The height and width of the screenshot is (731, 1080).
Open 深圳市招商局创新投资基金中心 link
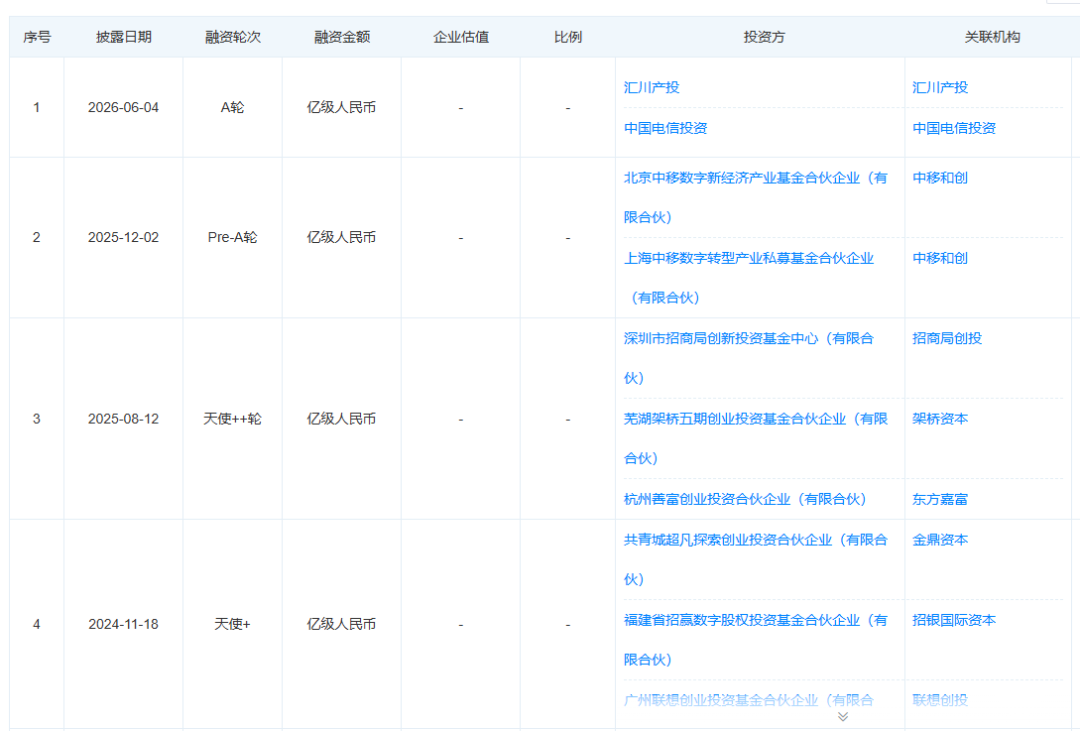[749, 358]
